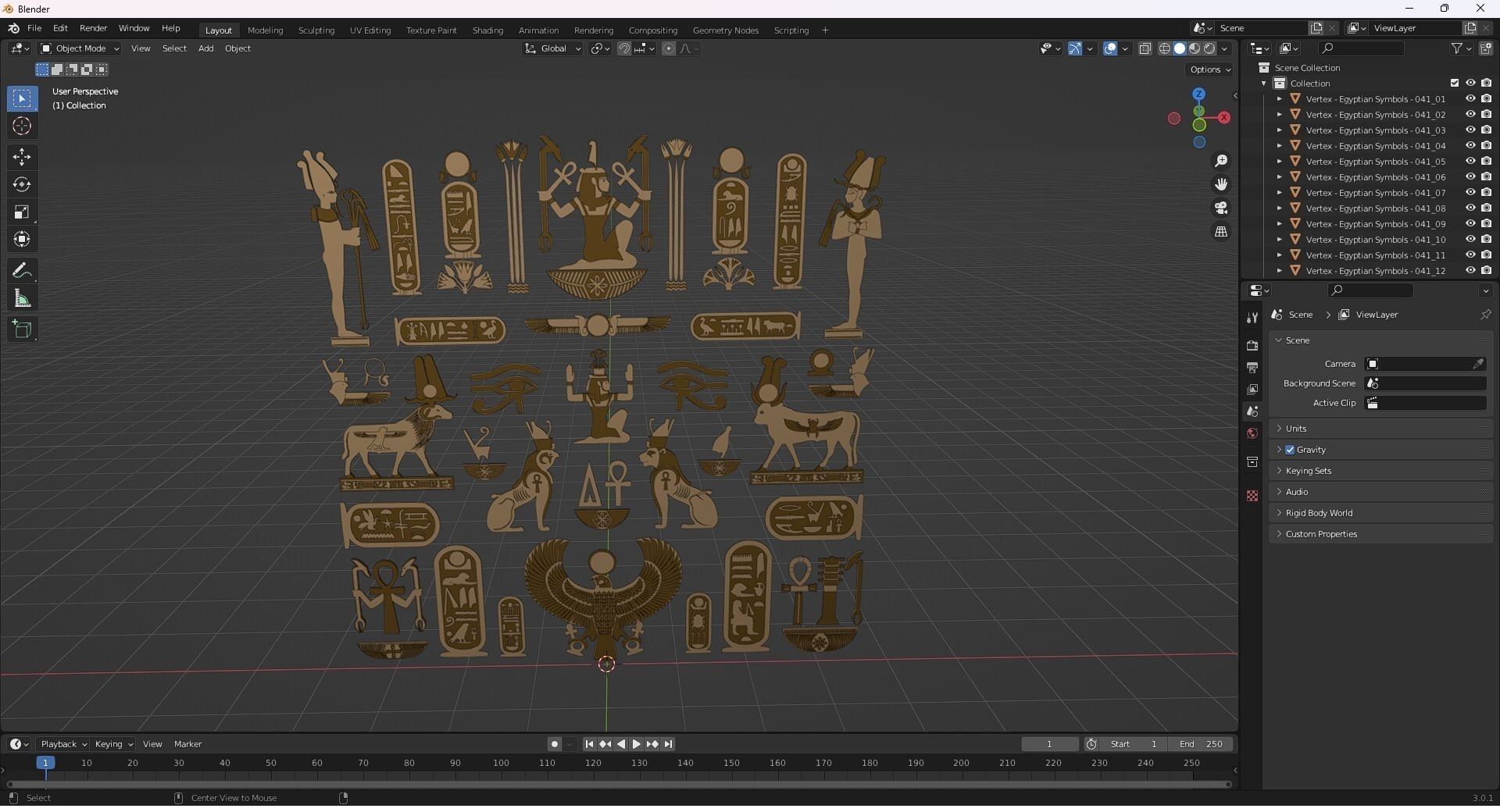Click the play animation button
Image resolution: width=1500 pixels, height=812 pixels.
[636, 744]
